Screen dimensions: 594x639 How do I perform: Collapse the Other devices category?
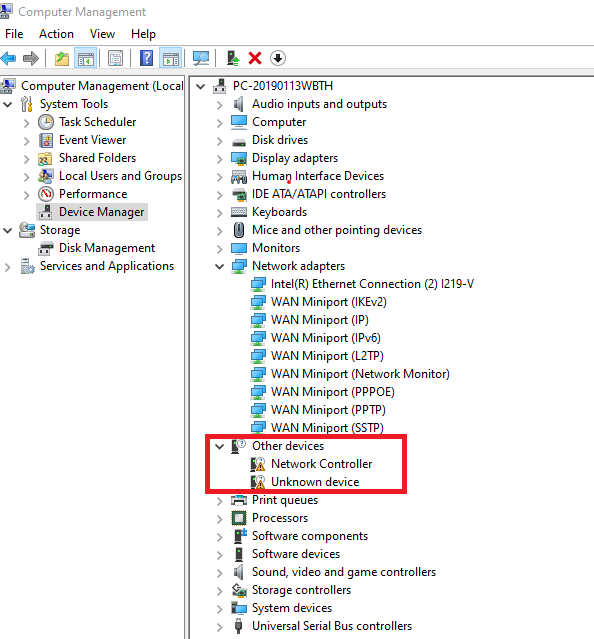point(220,446)
